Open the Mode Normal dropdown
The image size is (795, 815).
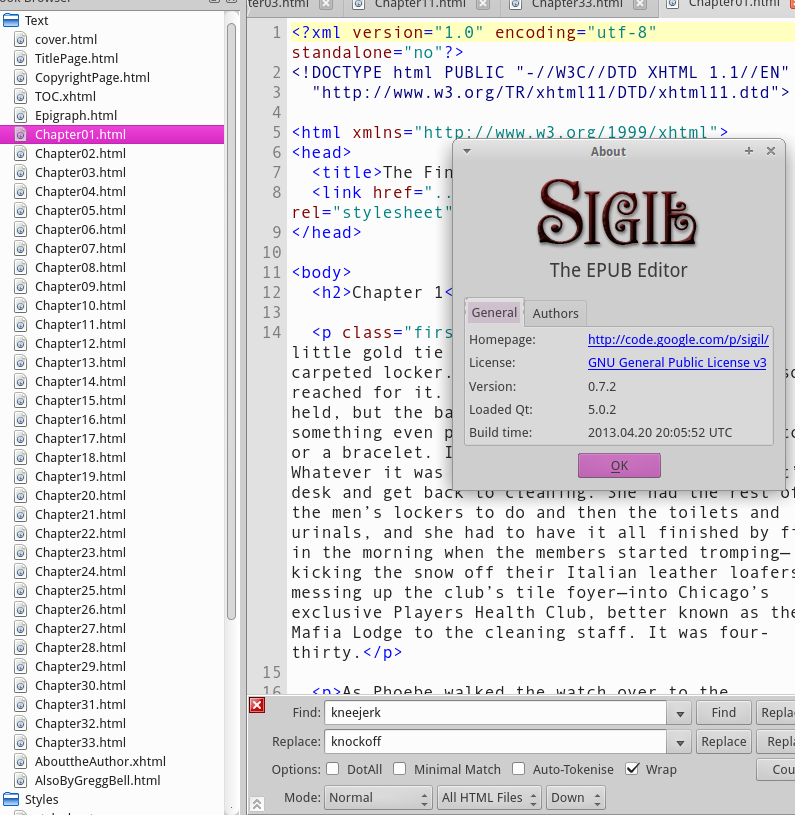click(x=377, y=797)
